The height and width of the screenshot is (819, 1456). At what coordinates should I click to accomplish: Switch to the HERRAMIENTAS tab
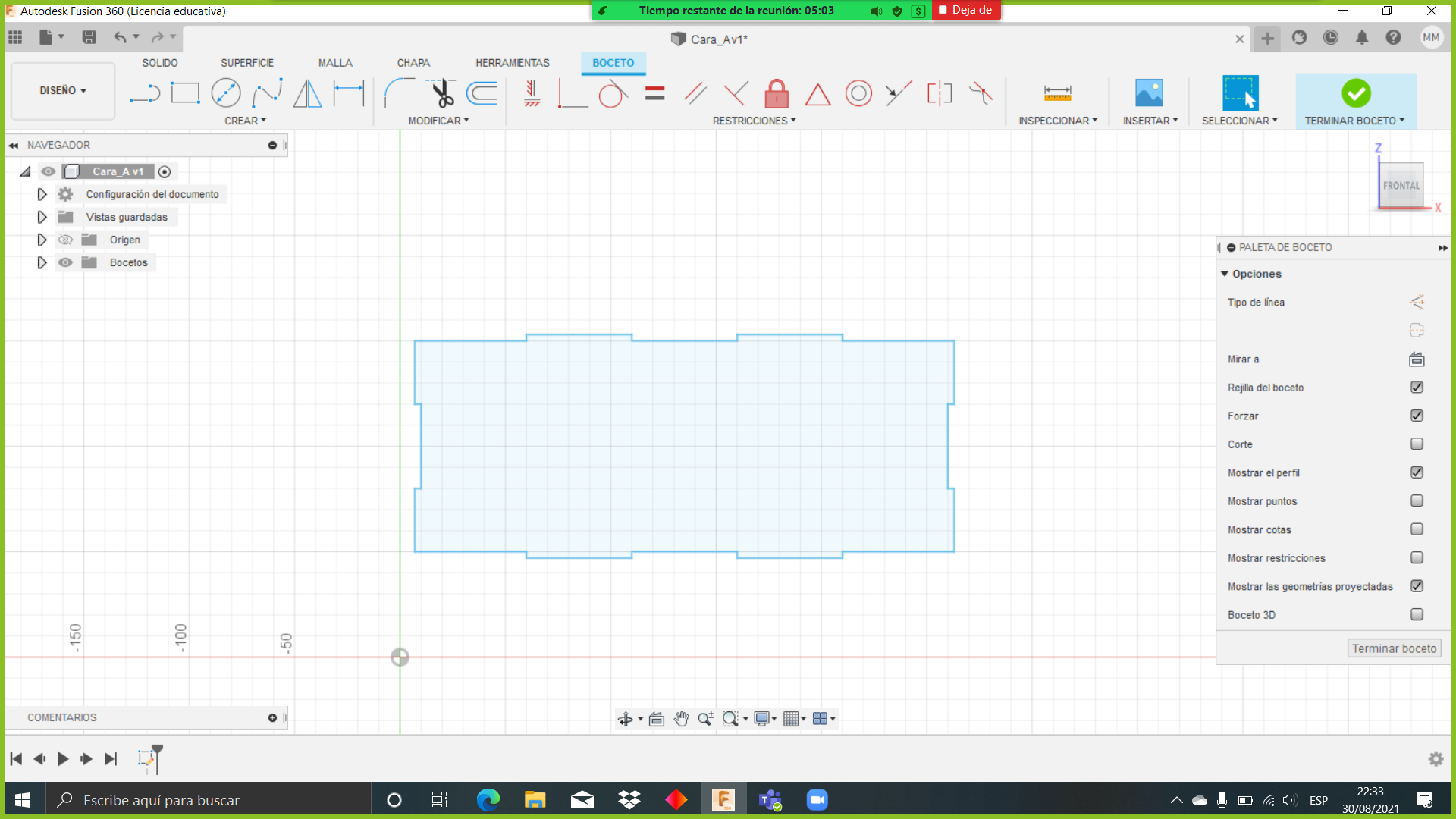pyautogui.click(x=513, y=63)
